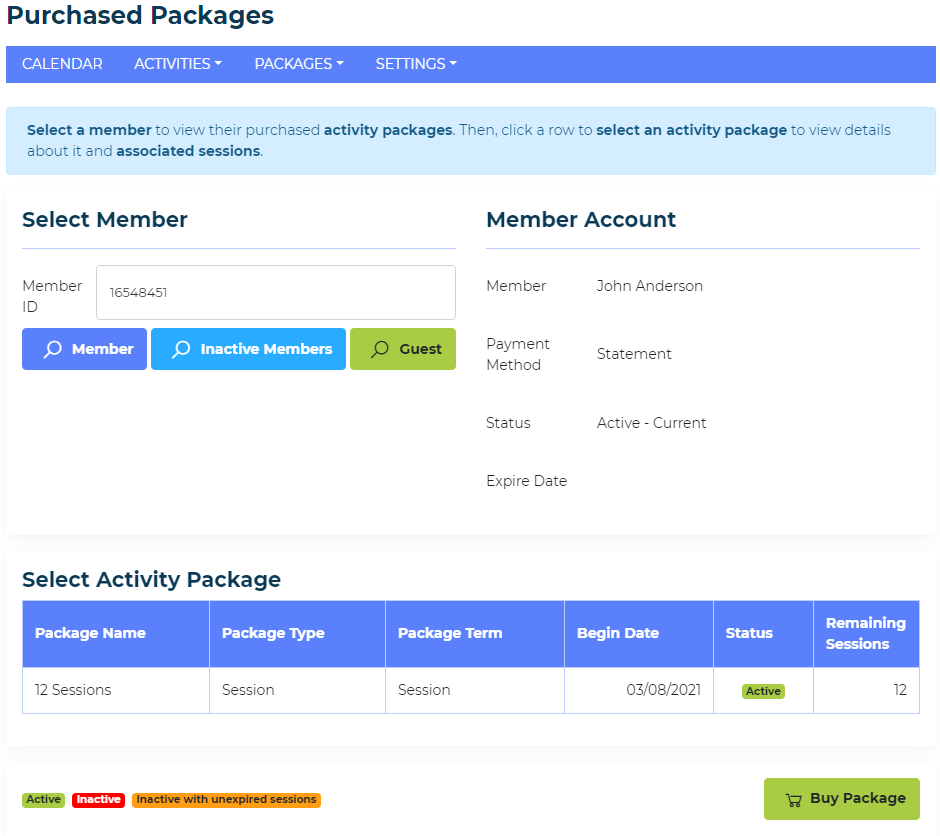Click the Active badge in the package row
Screen dimensions: 940x836
coord(763,691)
